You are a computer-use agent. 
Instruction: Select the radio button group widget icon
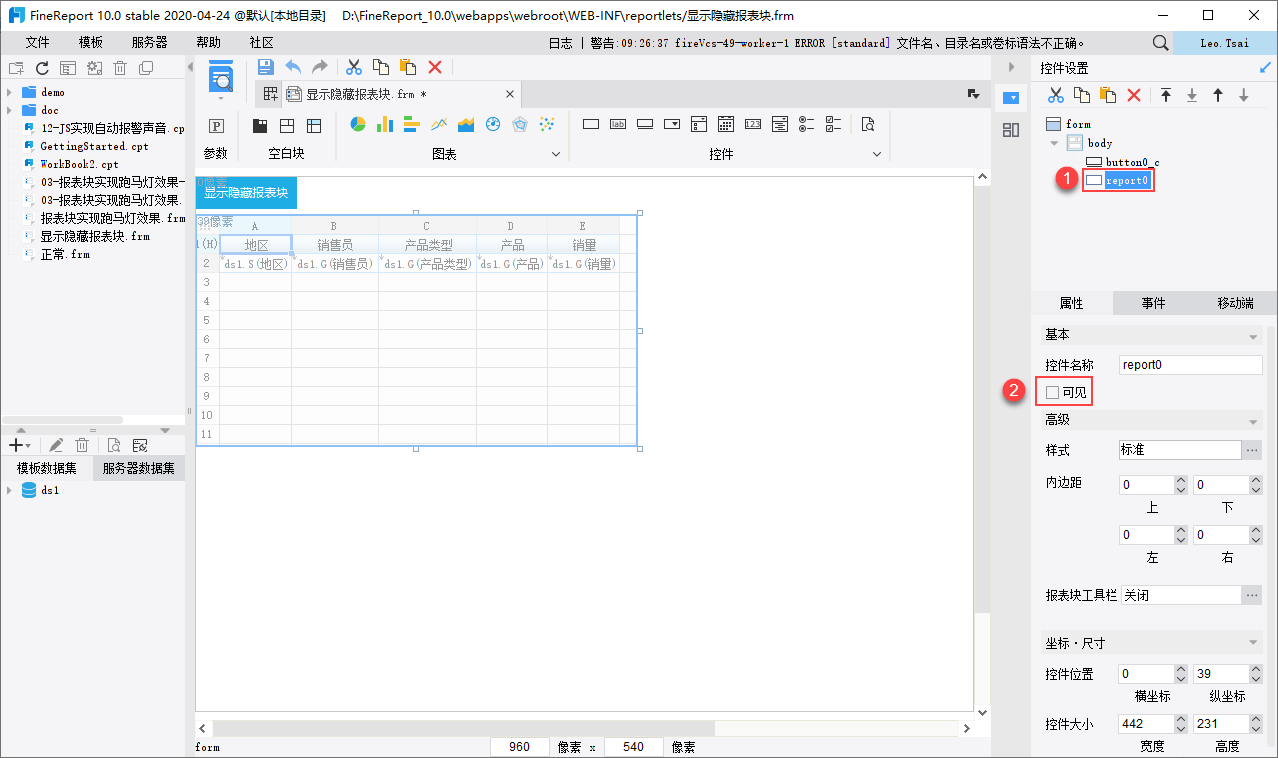pyautogui.click(x=807, y=124)
